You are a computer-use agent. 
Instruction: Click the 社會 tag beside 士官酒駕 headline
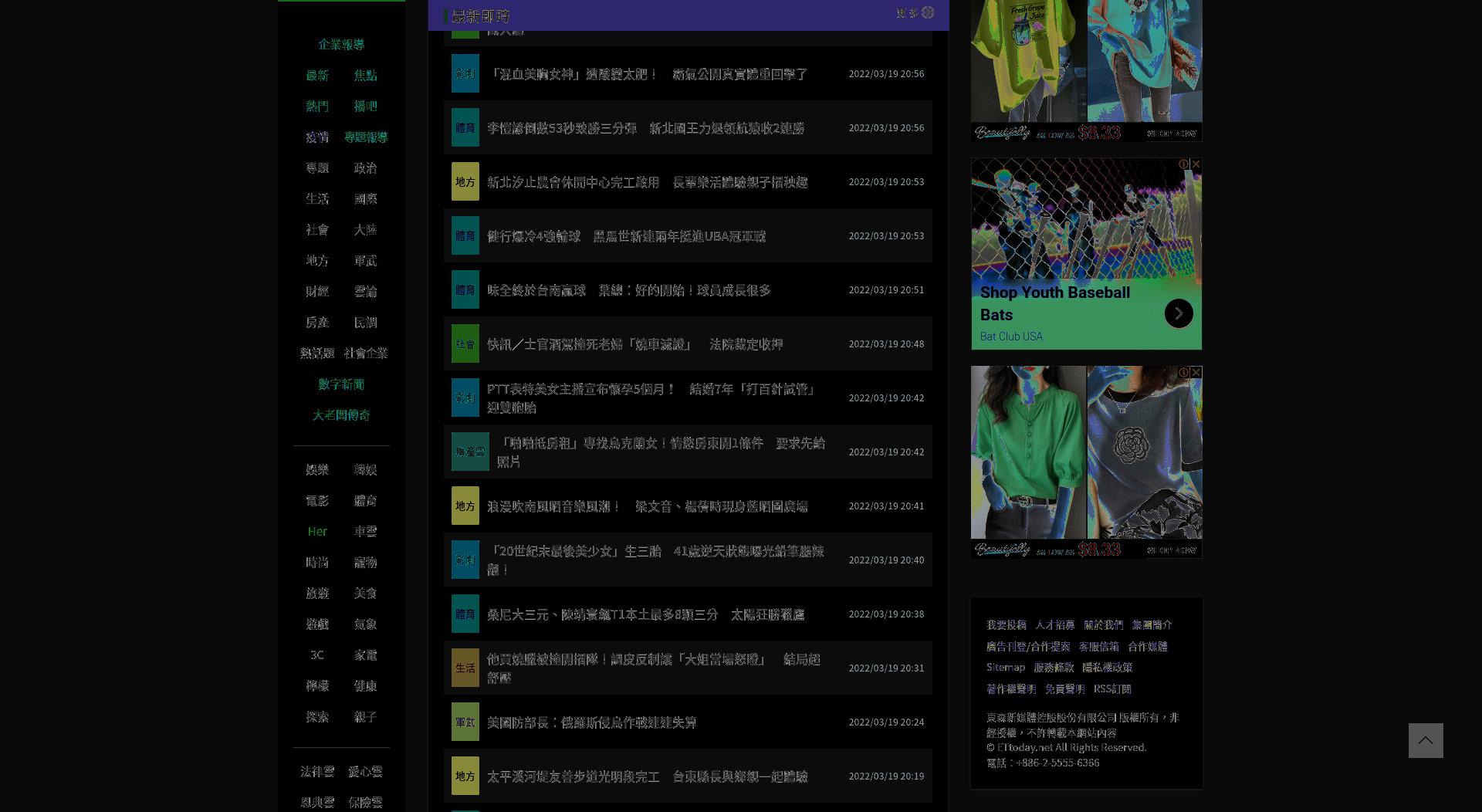coord(465,343)
